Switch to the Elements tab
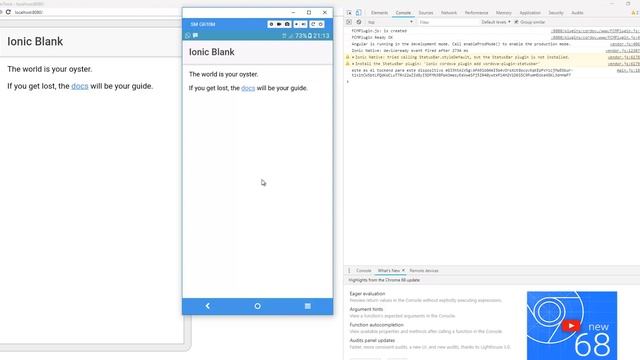640x360 pixels. tap(379, 13)
